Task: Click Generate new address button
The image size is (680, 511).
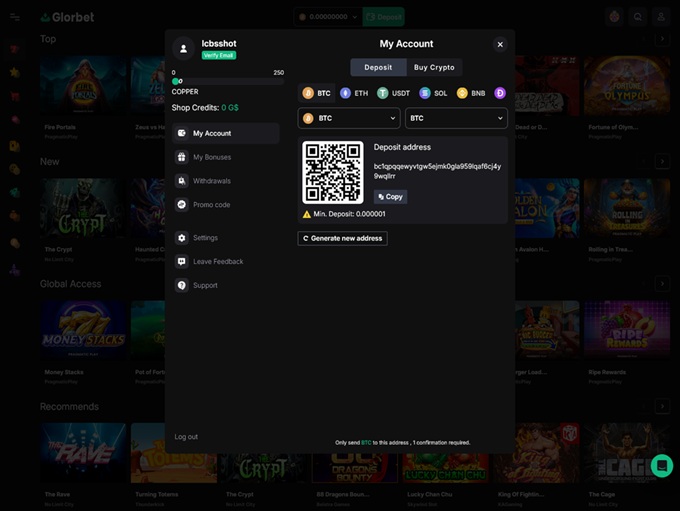Action: tap(343, 238)
